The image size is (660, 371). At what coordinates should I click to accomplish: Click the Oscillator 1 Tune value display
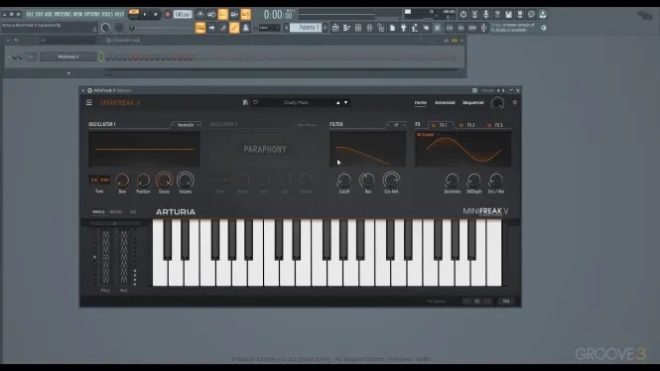point(99,180)
